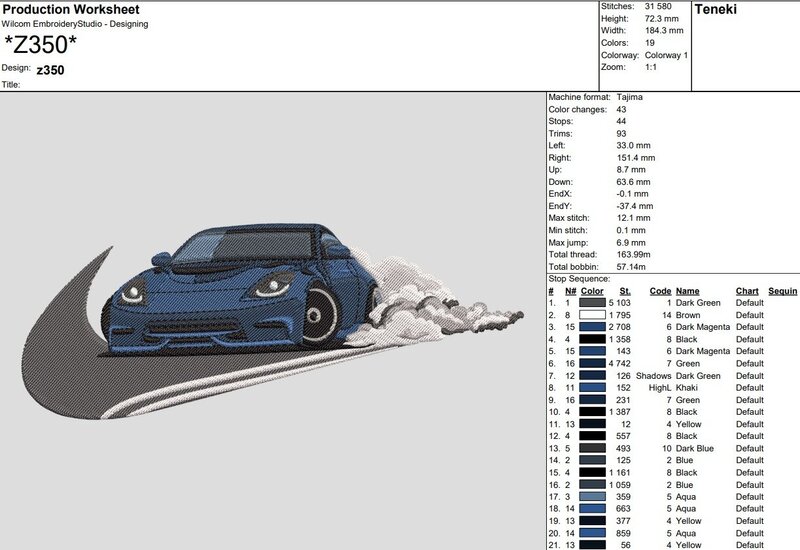Click the Sequin column header
Viewport: 800px width, 550px height.
click(782, 290)
